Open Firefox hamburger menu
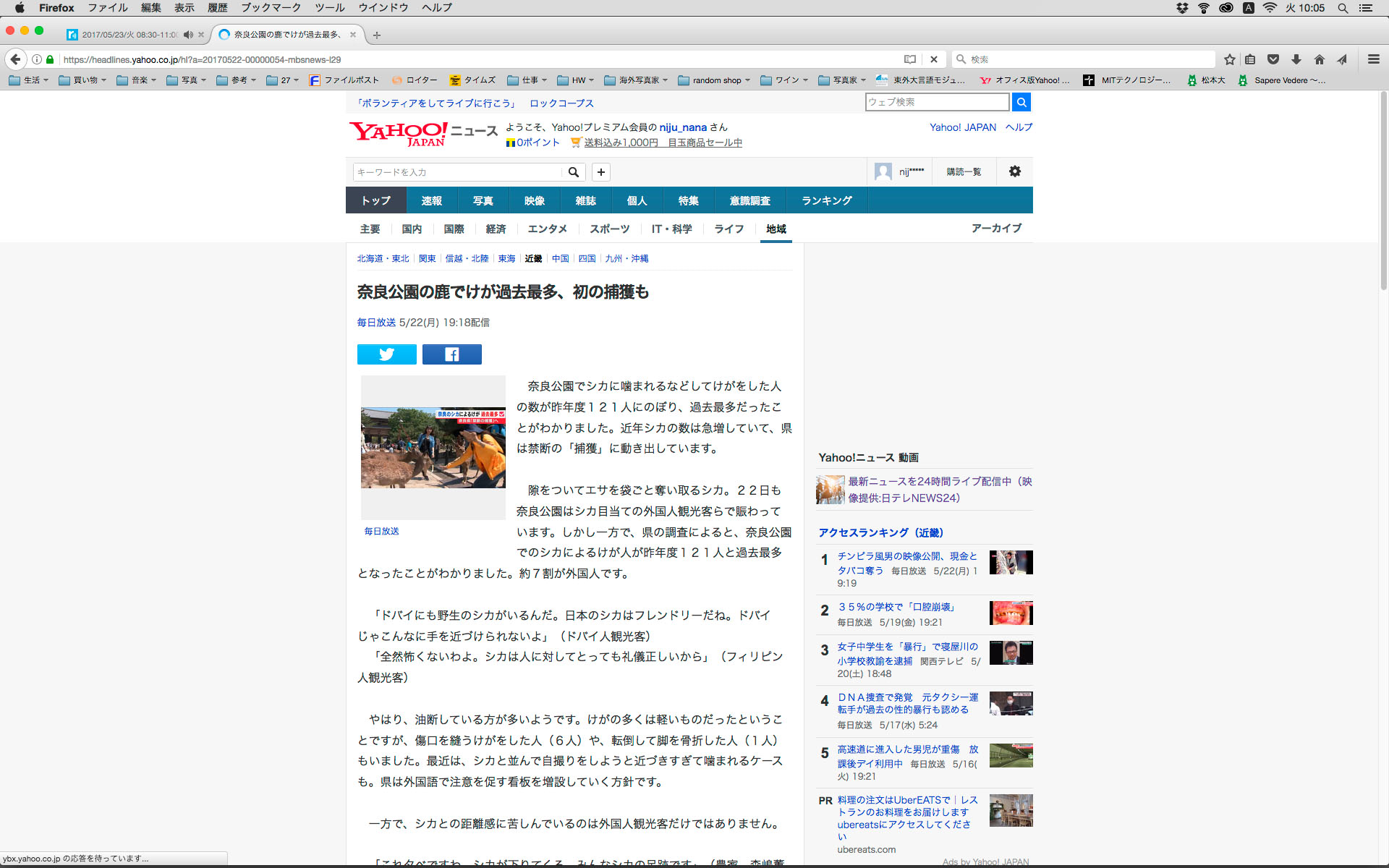The height and width of the screenshot is (868, 1389). tap(1373, 59)
